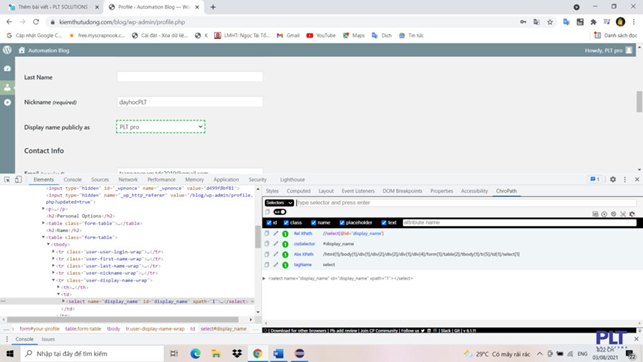Click the attribute name input field
Image resolution: width=643 pixels, height=362 pixels.
[x=520, y=223]
